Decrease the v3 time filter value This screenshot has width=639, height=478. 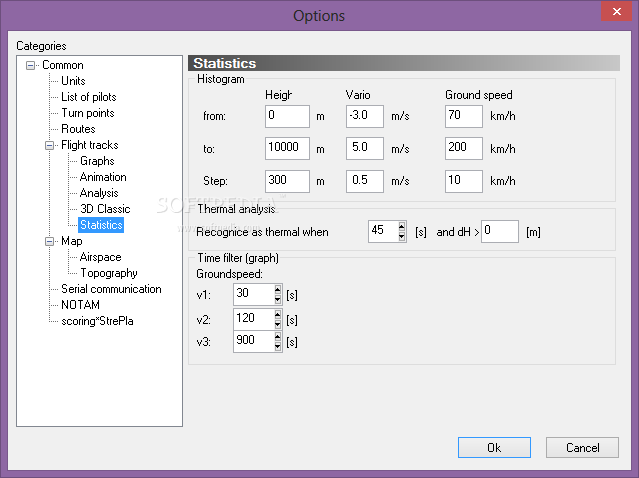(278, 346)
